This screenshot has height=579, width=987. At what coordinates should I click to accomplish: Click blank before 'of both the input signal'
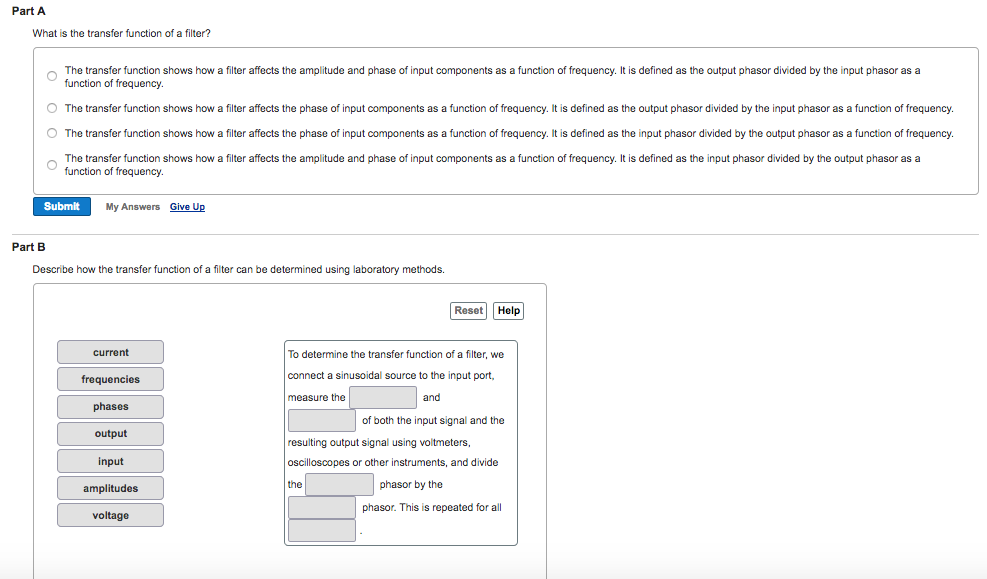pos(322,420)
